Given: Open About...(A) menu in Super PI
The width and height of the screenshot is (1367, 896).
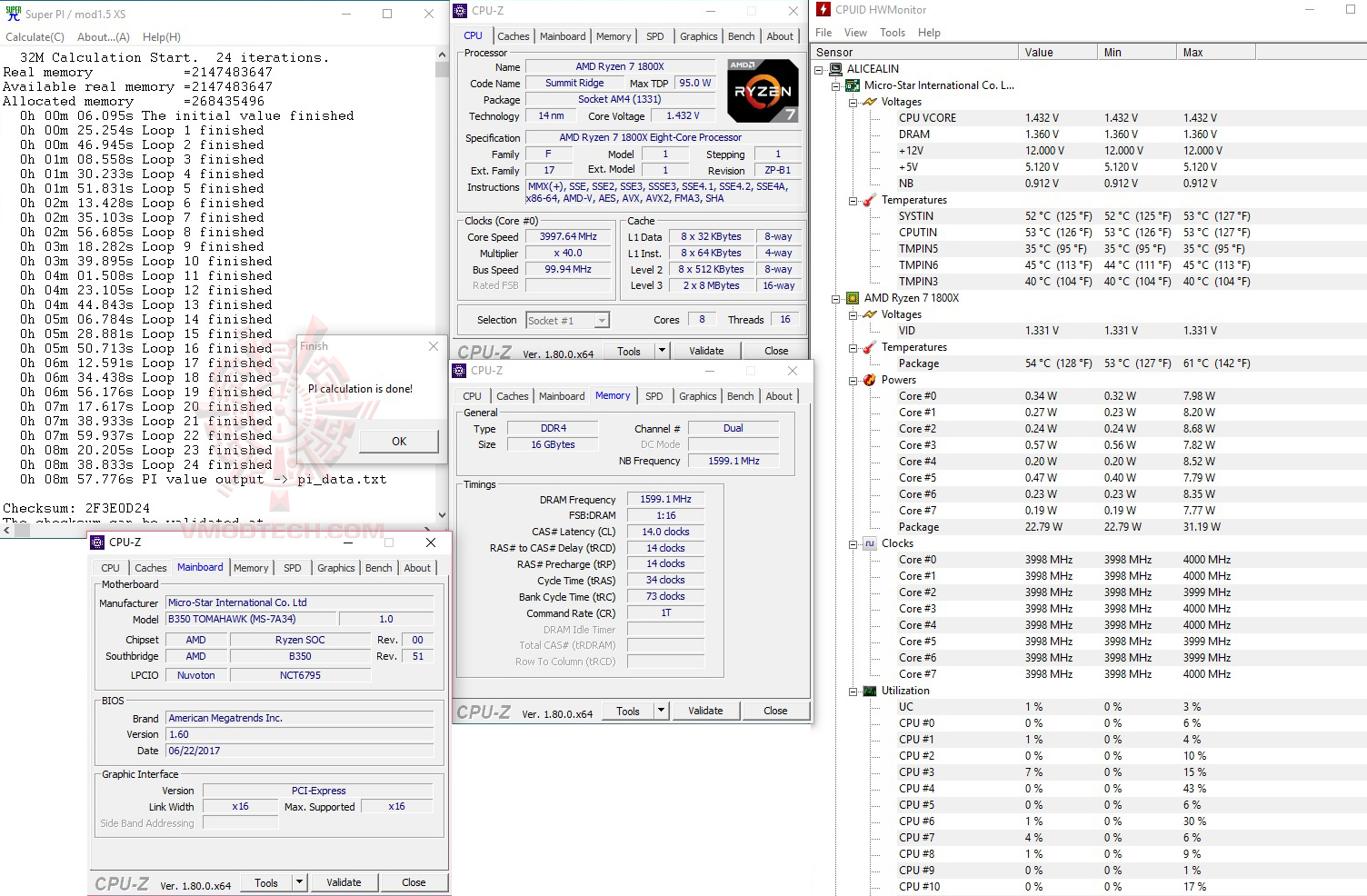Looking at the screenshot, I should tap(104, 37).
